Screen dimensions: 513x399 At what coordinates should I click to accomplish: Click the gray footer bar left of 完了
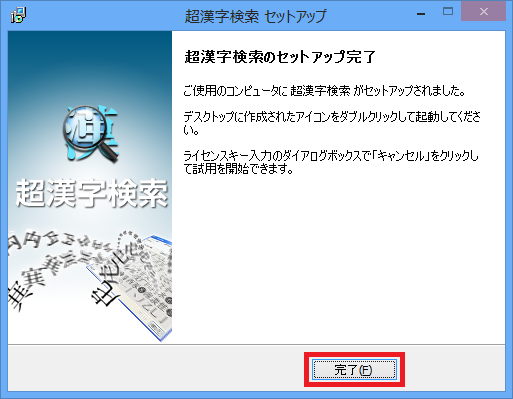157,368
